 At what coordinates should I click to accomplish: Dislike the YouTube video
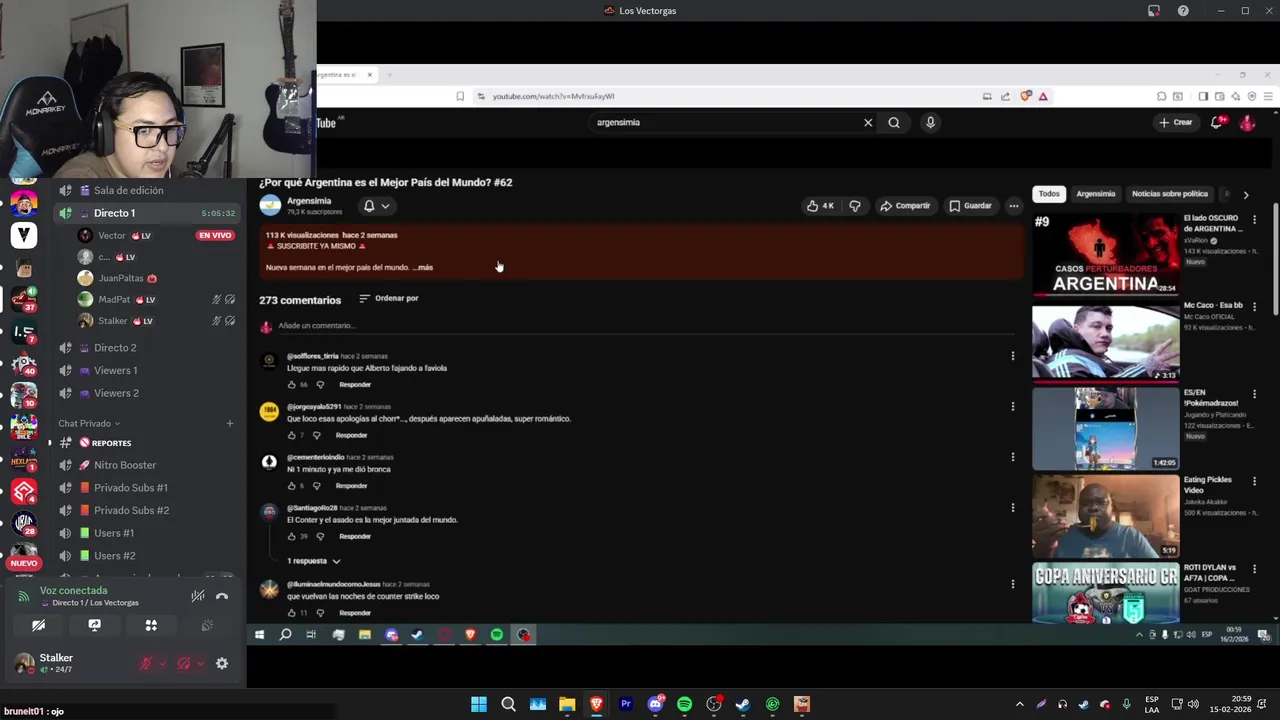[x=855, y=206]
